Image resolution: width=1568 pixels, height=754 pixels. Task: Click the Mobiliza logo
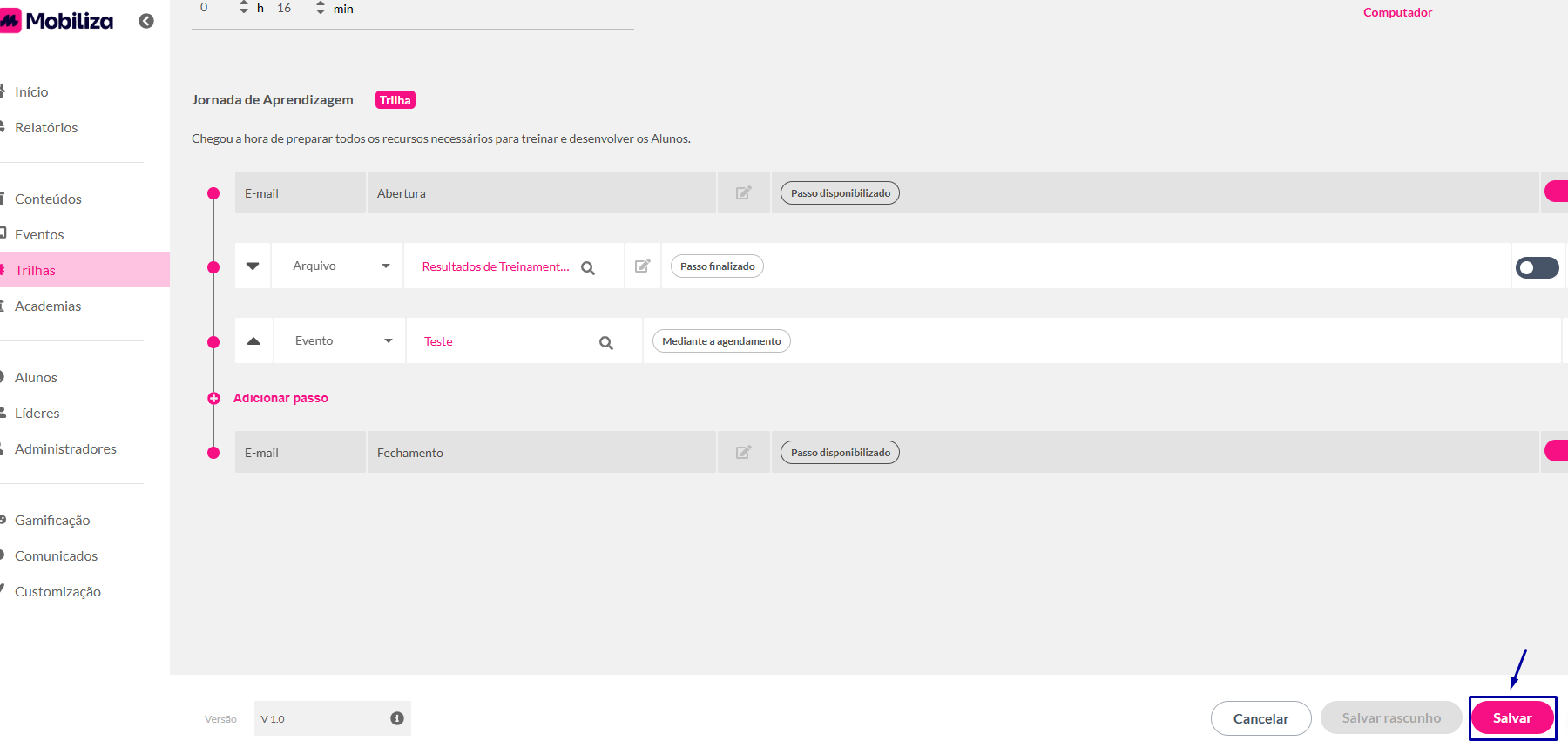(57, 21)
